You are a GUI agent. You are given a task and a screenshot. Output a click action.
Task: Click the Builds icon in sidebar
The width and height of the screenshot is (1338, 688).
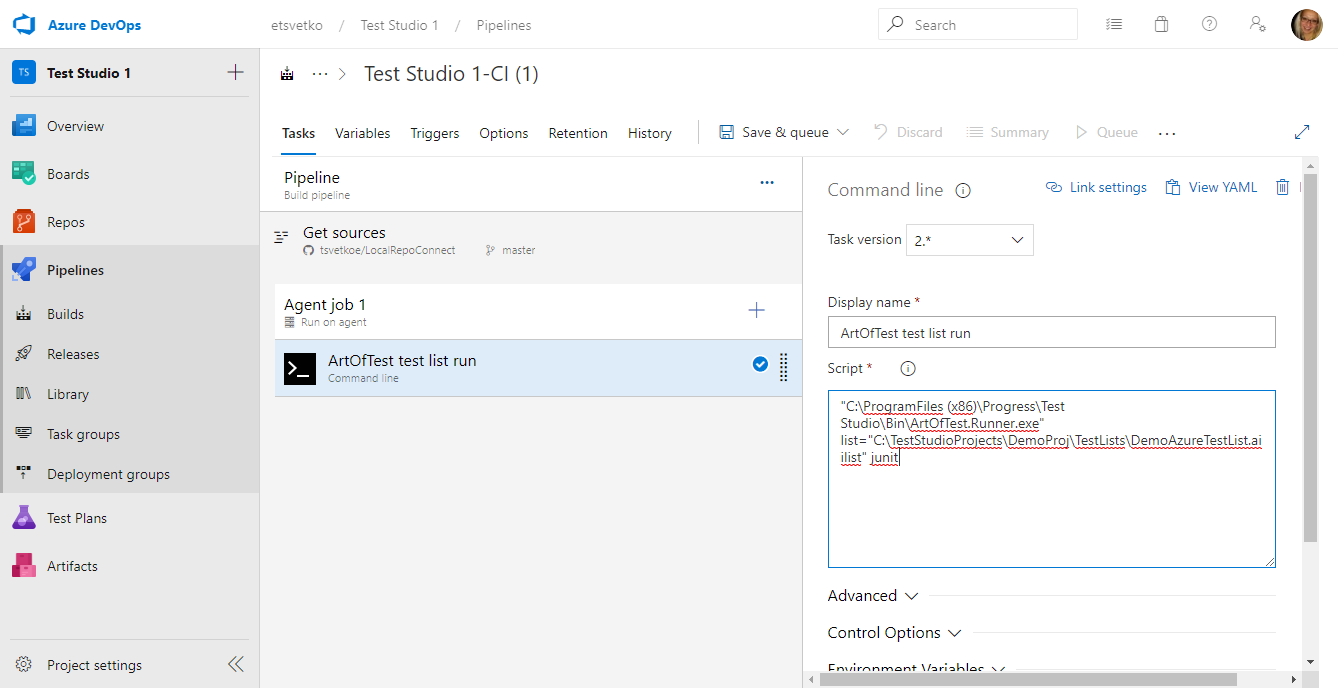pyautogui.click(x=24, y=314)
